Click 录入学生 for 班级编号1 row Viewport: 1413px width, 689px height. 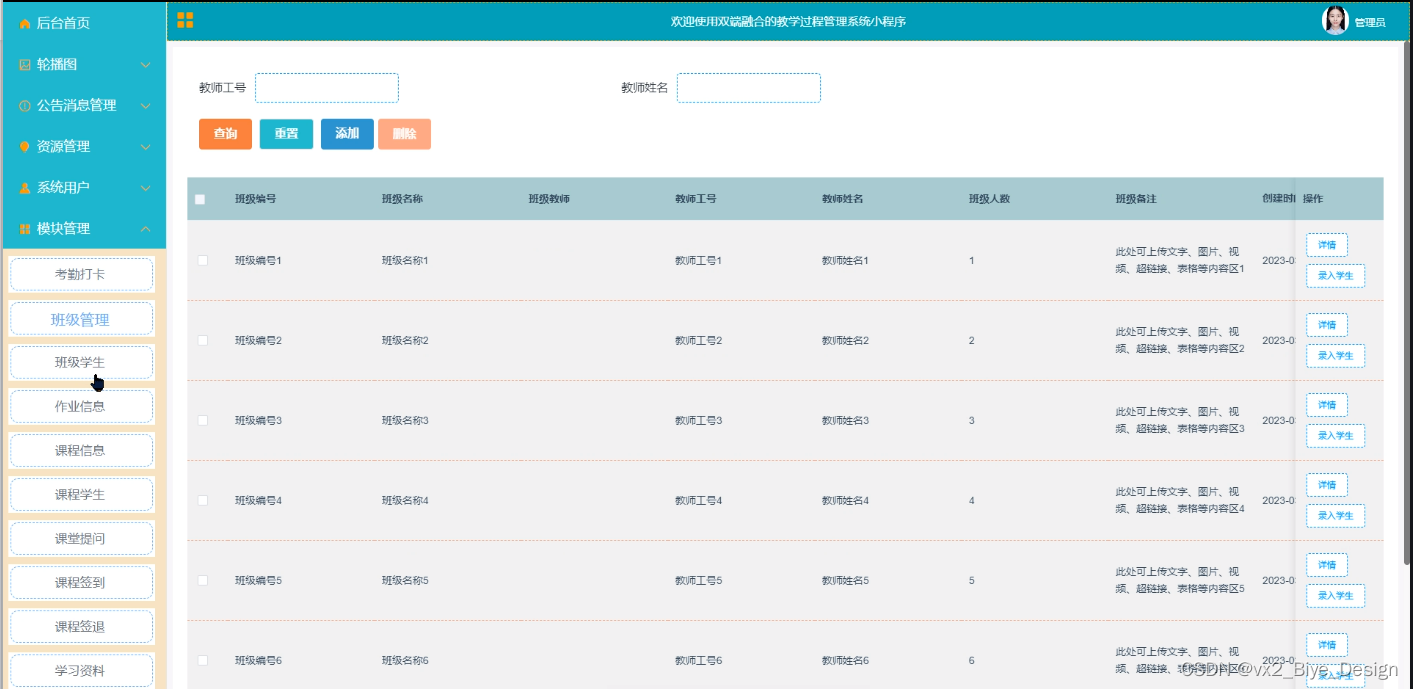(x=1335, y=276)
